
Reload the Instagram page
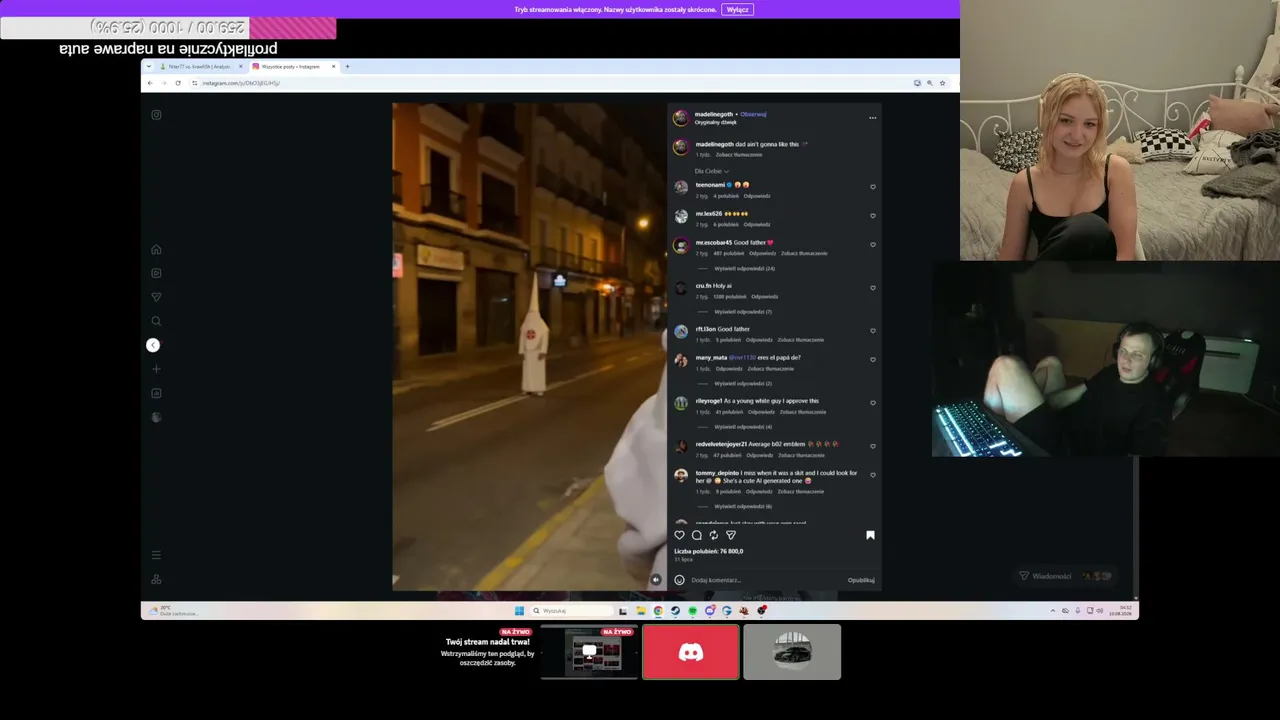tap(178, 83)
